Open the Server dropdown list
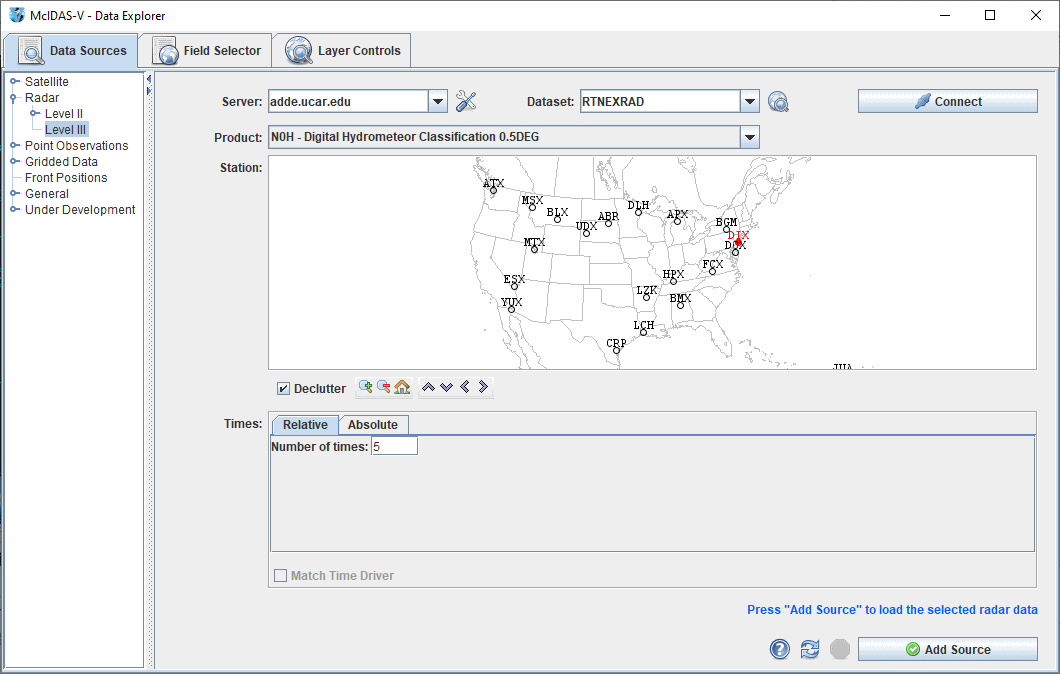Screen dimensions: 1060x674 click(438, 101)
